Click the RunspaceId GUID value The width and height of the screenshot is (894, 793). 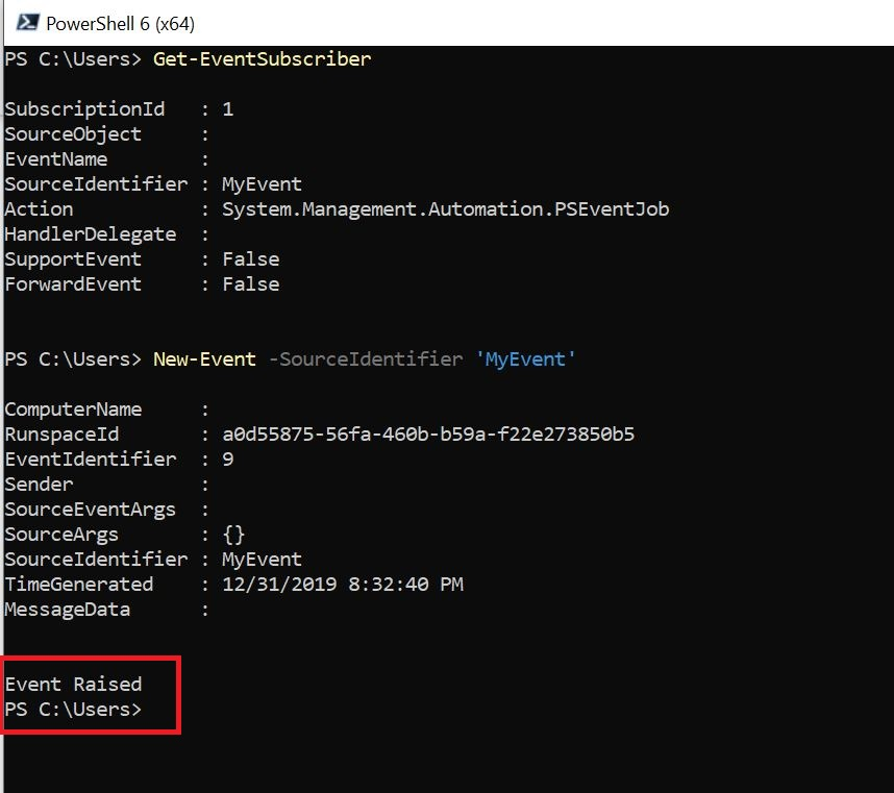click(428, 434)
